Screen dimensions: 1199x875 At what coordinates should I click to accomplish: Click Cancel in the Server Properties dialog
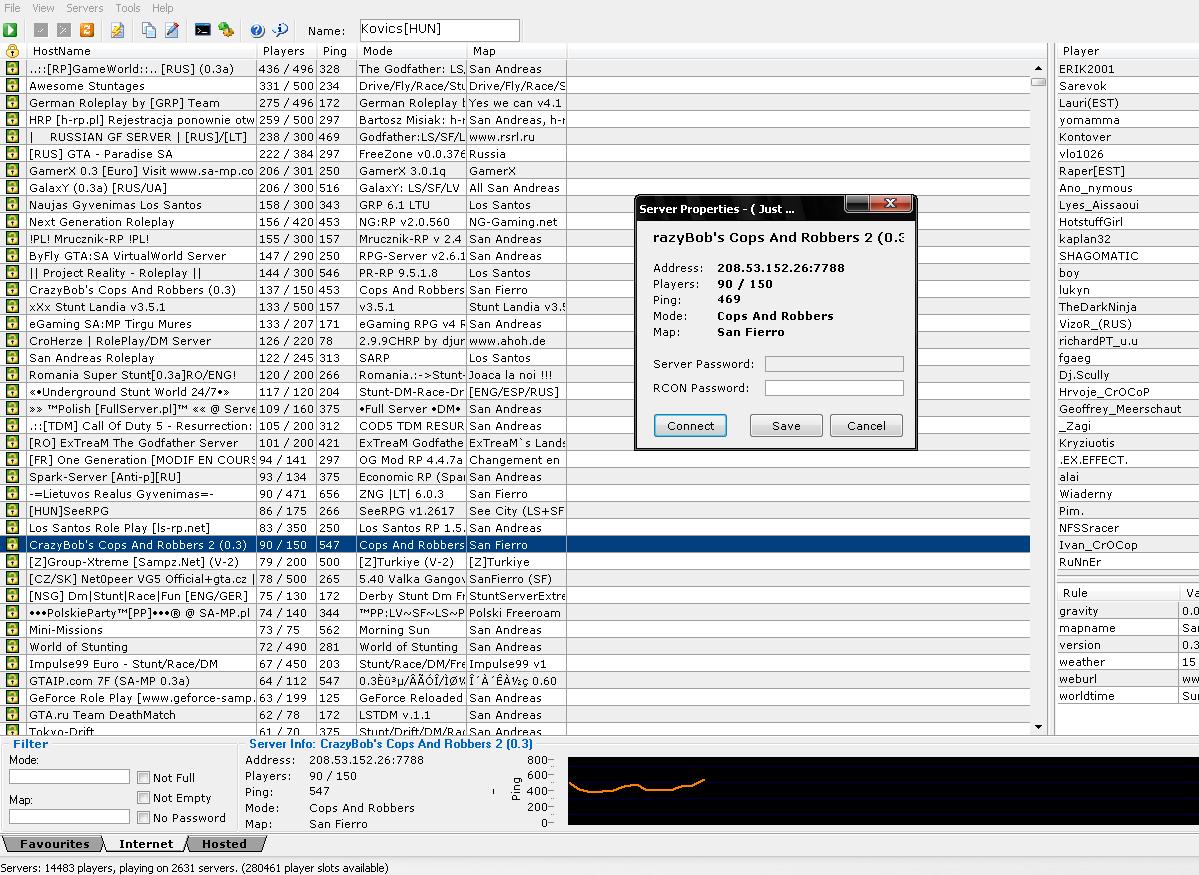pos(866,426)
